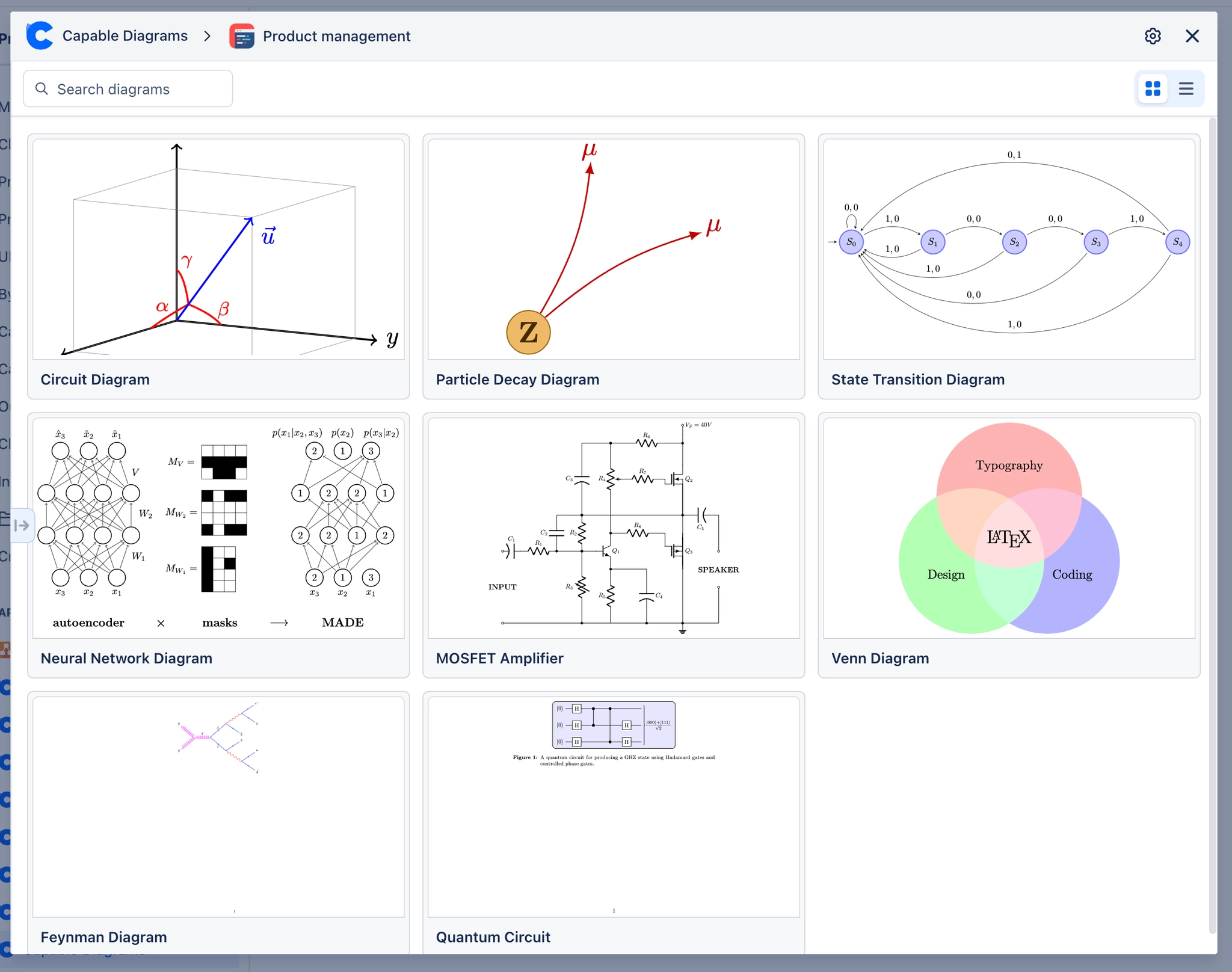Open the Circuit Diagram thumbnail
The width and height of the screenshot is (1232, 972).
coord(218,249)
